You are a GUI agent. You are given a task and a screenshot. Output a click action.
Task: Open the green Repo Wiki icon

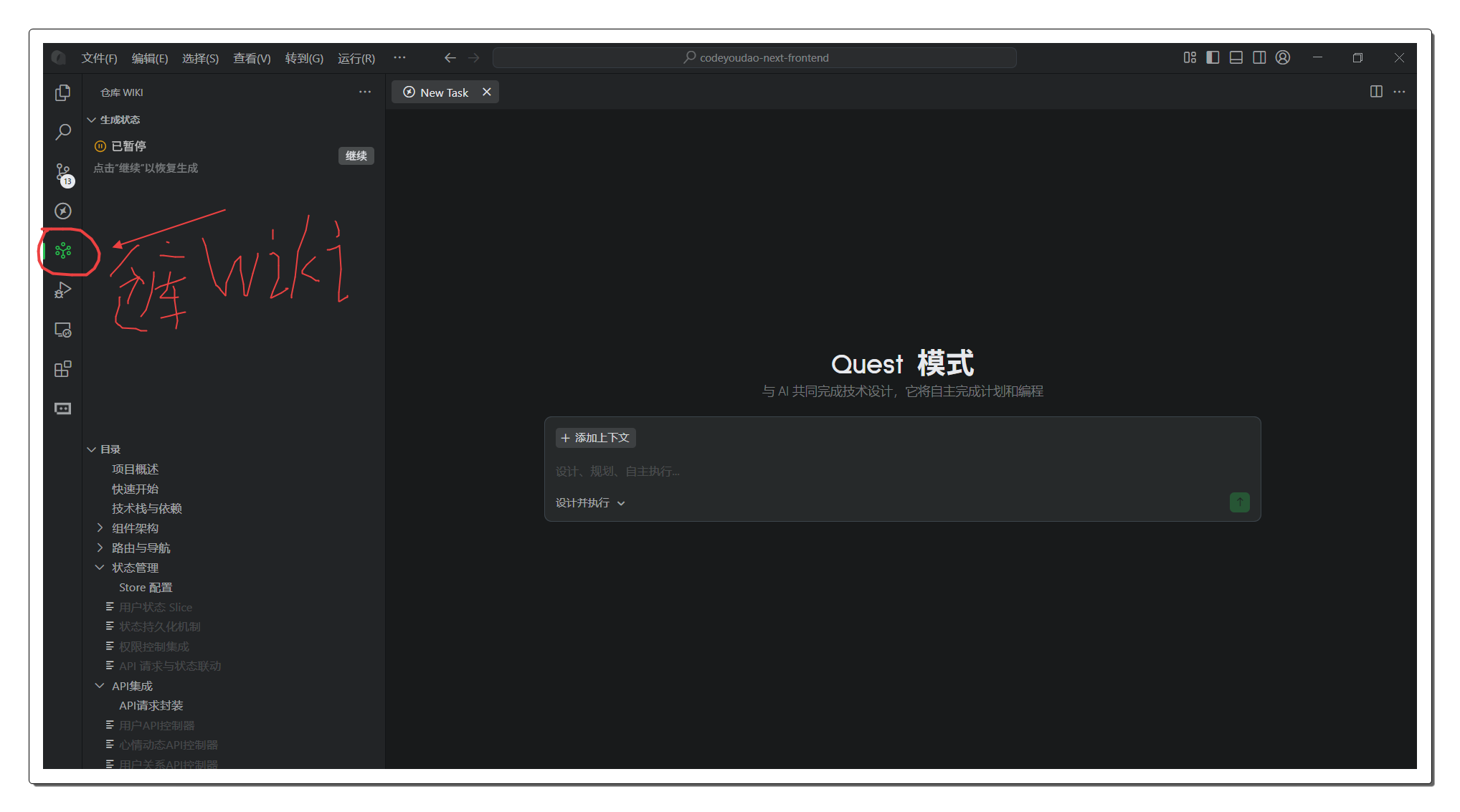tap(63, 250)
